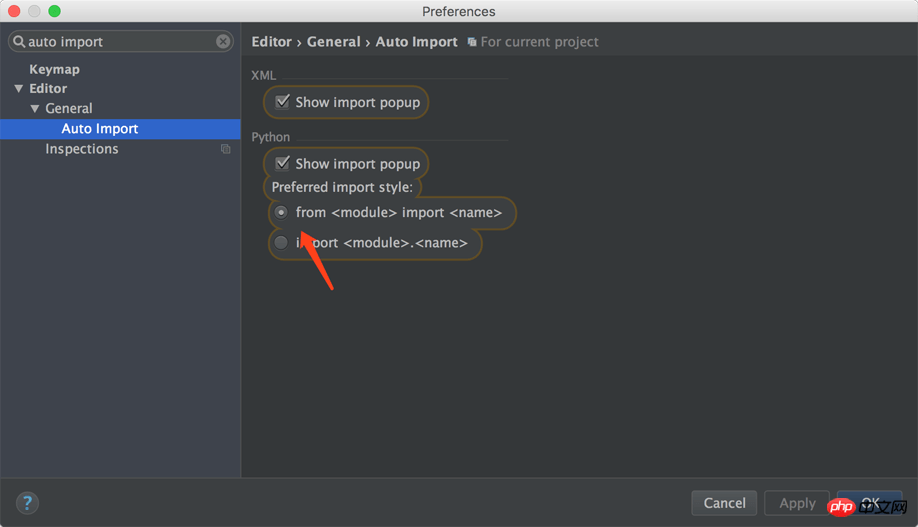The image size is (918, 527).
Task: Select from <module> import <name> style
Action: 281,212
